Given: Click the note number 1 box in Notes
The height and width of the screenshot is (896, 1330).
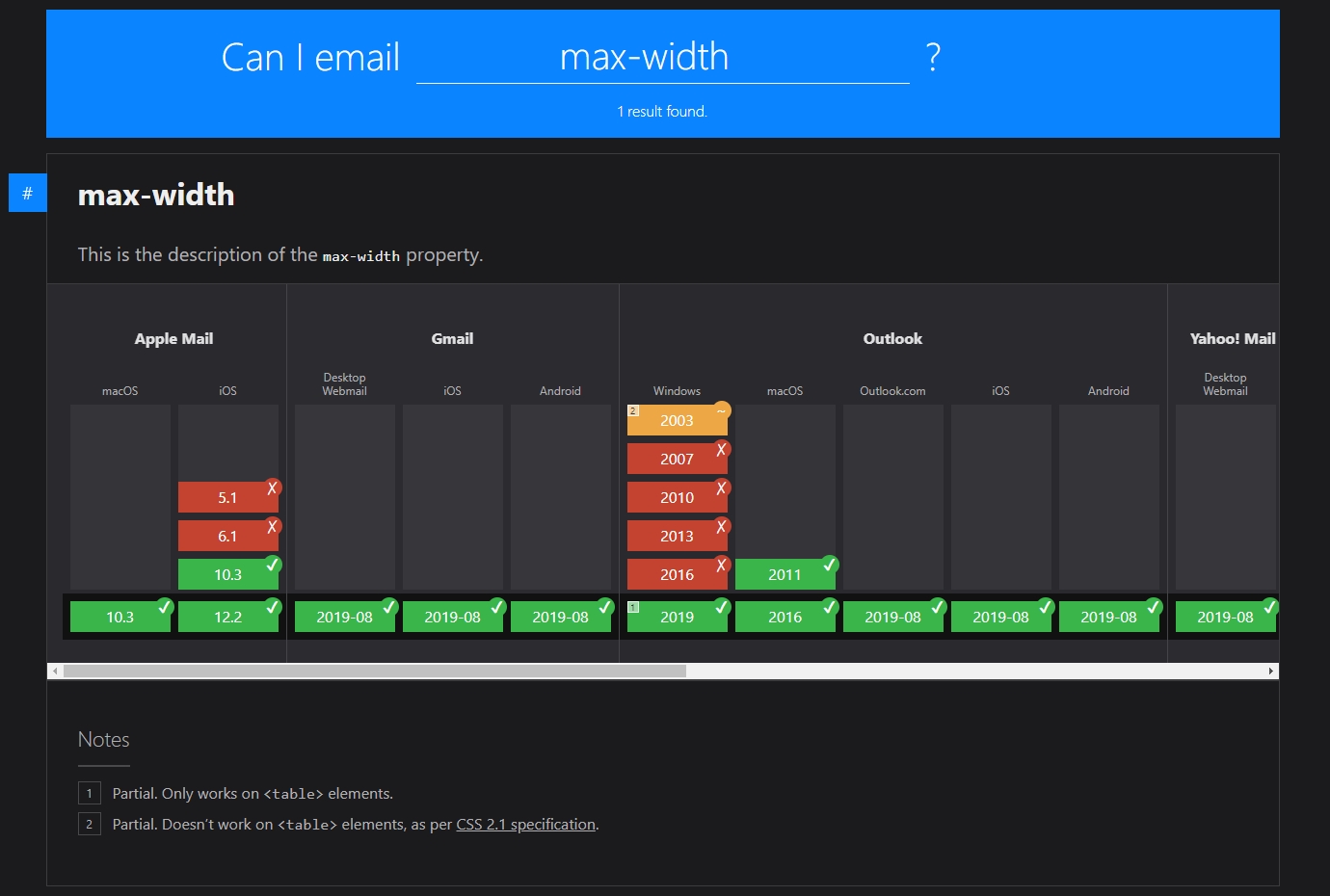Looking at the screenshot, I should [x=90, y=793].
